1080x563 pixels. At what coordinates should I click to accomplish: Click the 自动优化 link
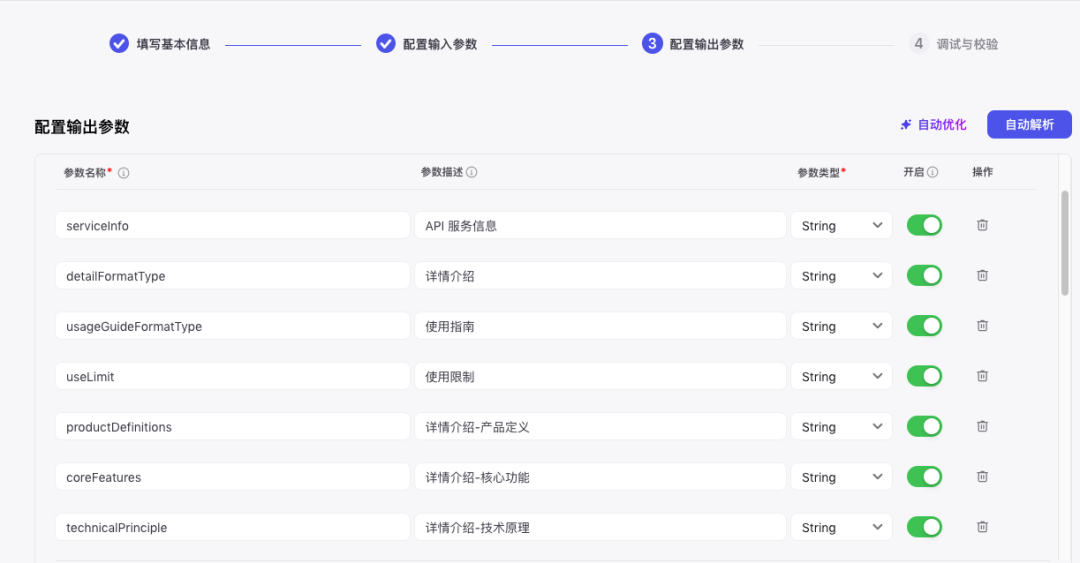click(x=933, y=124)
